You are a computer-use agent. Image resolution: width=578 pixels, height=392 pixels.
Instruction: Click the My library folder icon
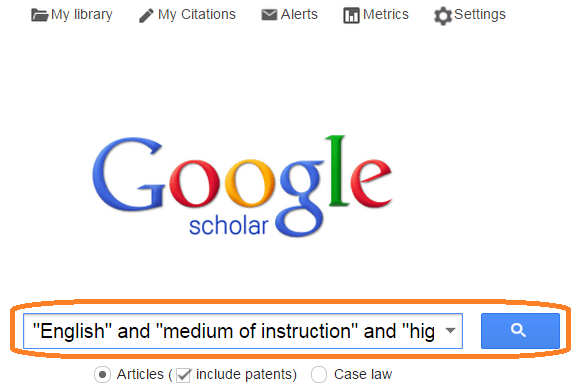pos(40,15)
